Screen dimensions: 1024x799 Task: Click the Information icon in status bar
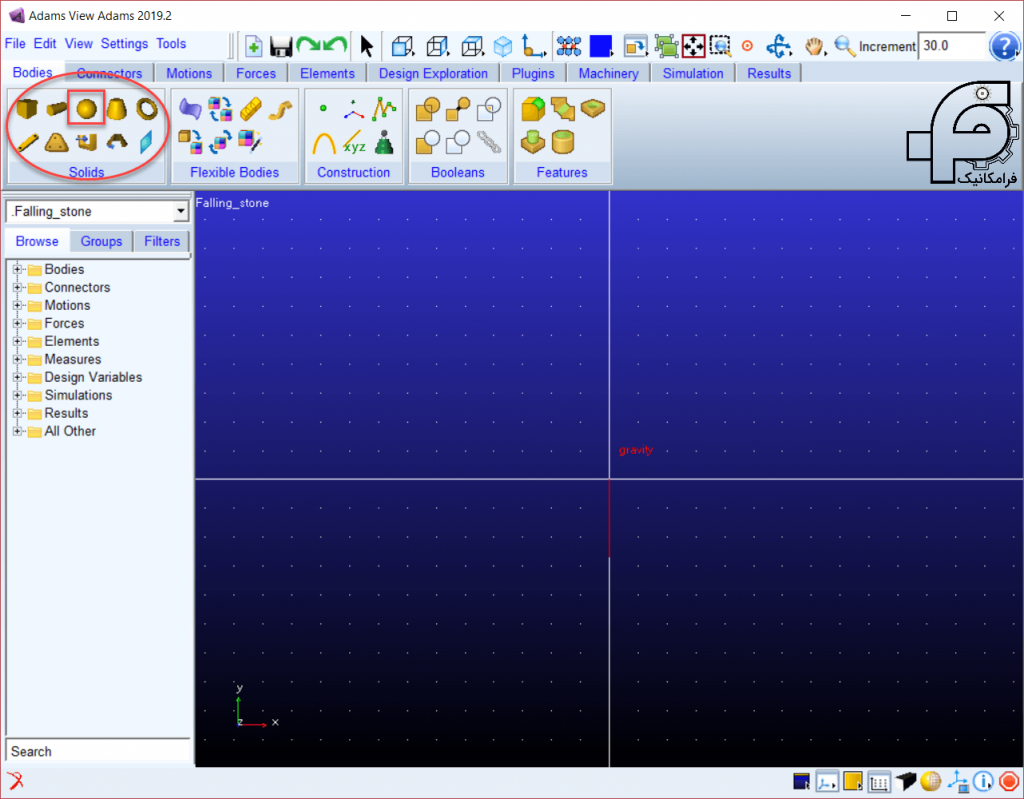(x=983, y=781)
